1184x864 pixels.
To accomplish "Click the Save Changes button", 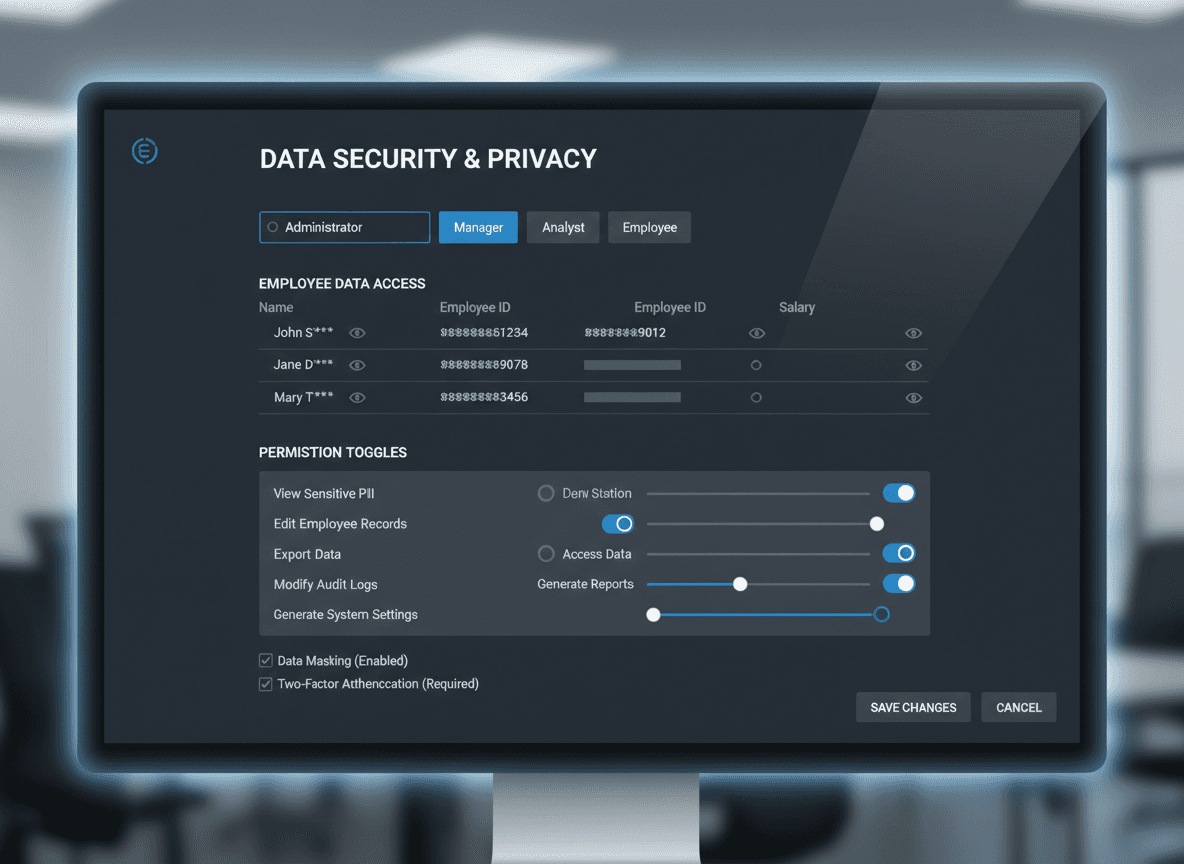I will click(x=912, y=707).
